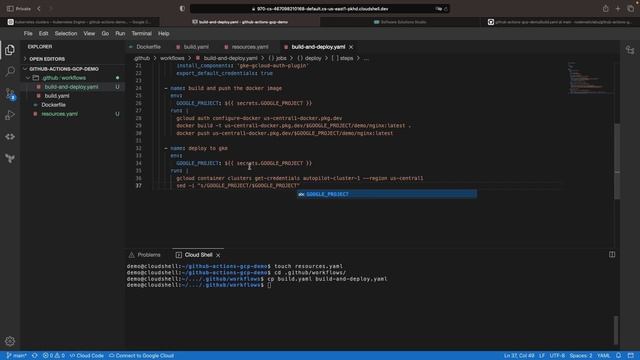Open the Explorer view in activity bar
The width and height of the screenshot is (640, 360).
[10, 50]
